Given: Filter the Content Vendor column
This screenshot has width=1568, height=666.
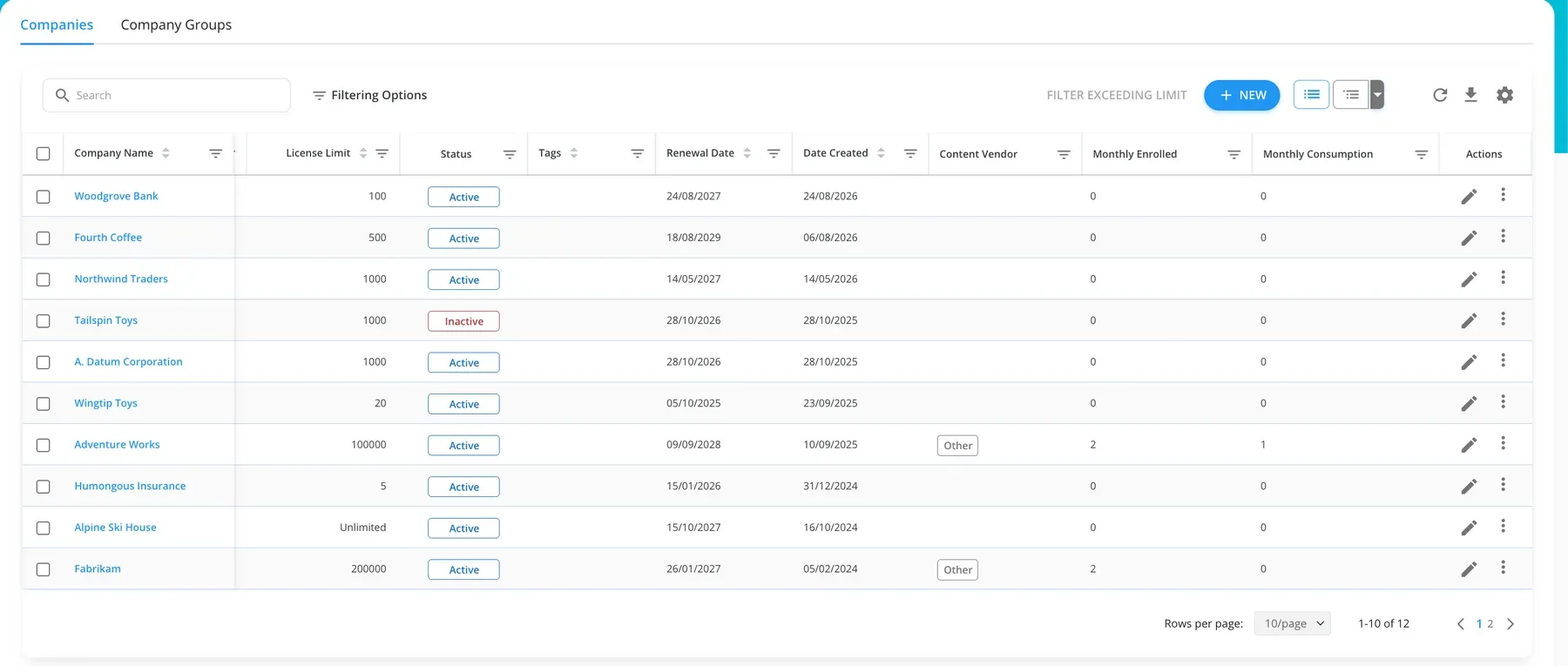Looking at the screenshot, I should click(1064, 154).
